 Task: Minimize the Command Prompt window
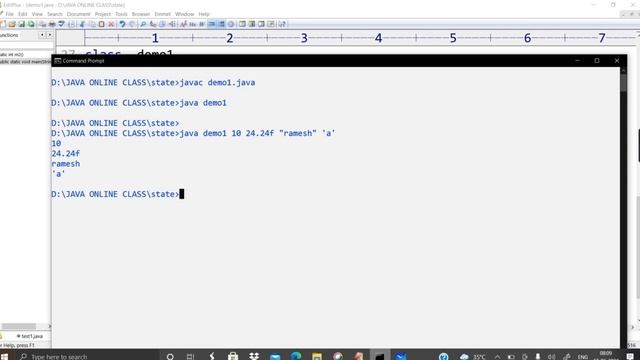click(x=577, y=61)
